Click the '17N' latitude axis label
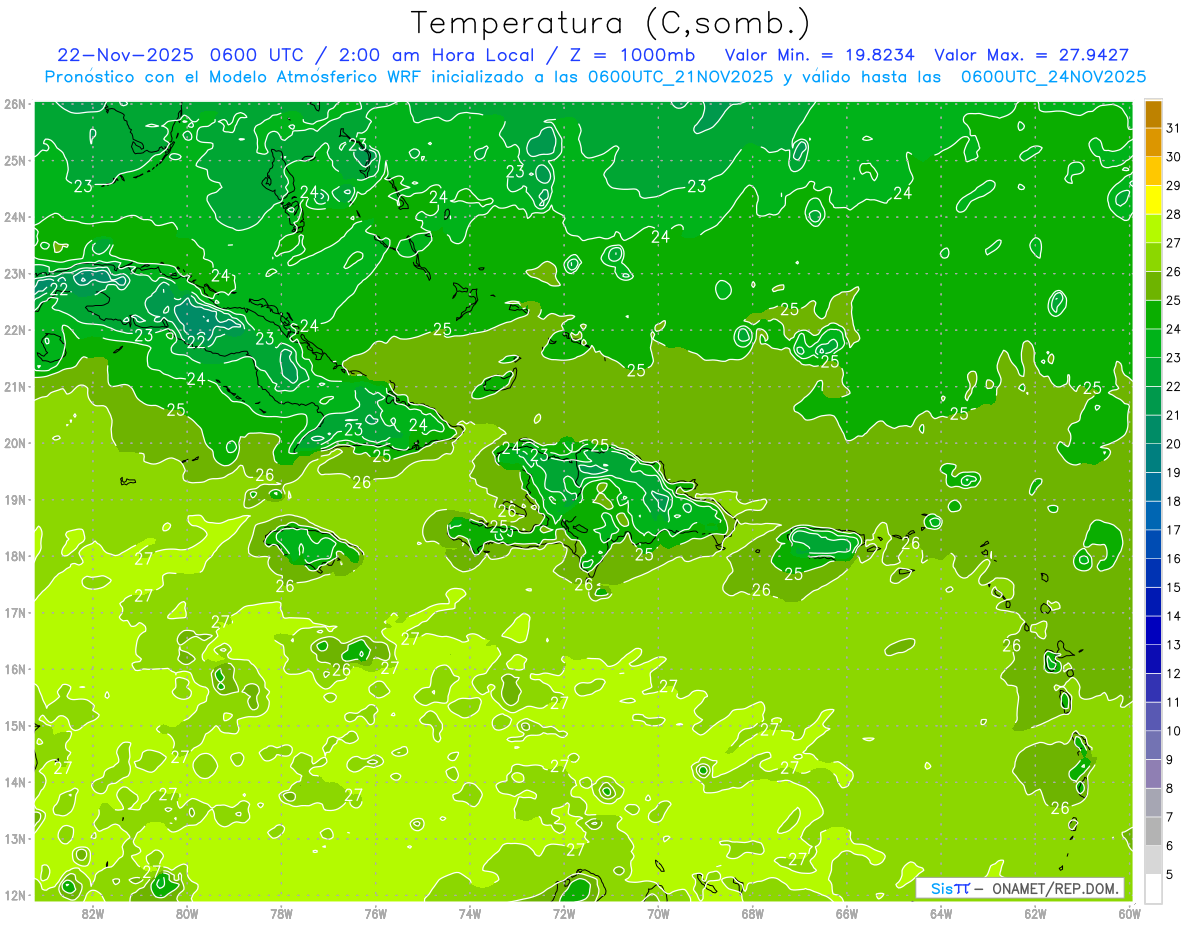Screen dimensions: 1200x927 point(16,613)
